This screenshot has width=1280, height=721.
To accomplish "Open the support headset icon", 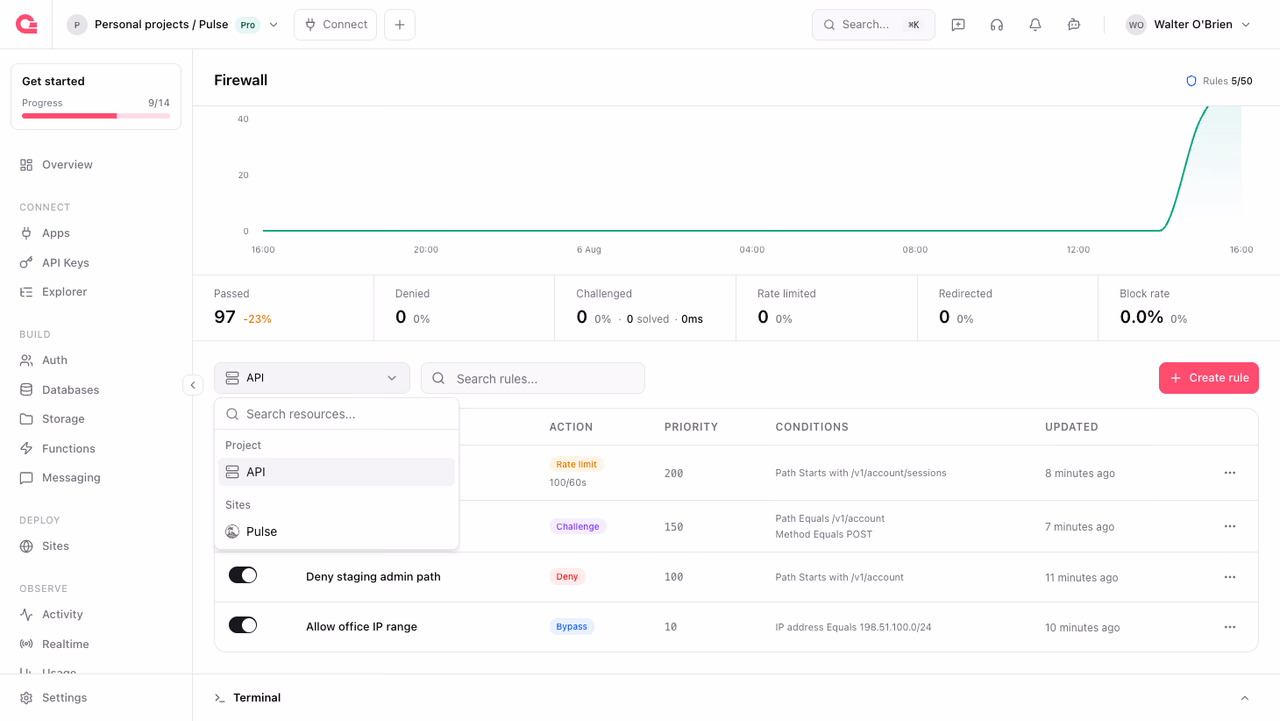I will (x=997, y=25).
